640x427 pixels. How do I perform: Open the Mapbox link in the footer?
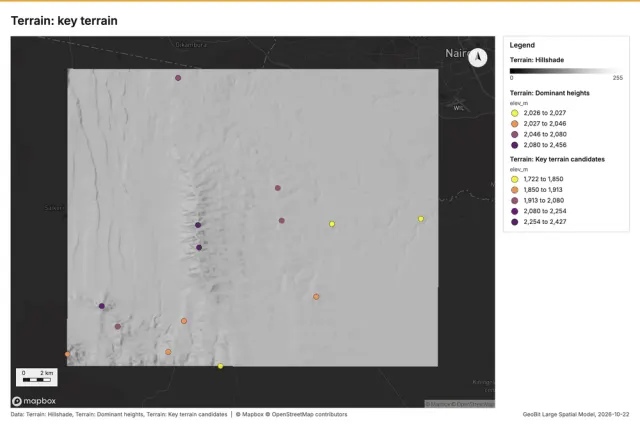coord(249,414)
